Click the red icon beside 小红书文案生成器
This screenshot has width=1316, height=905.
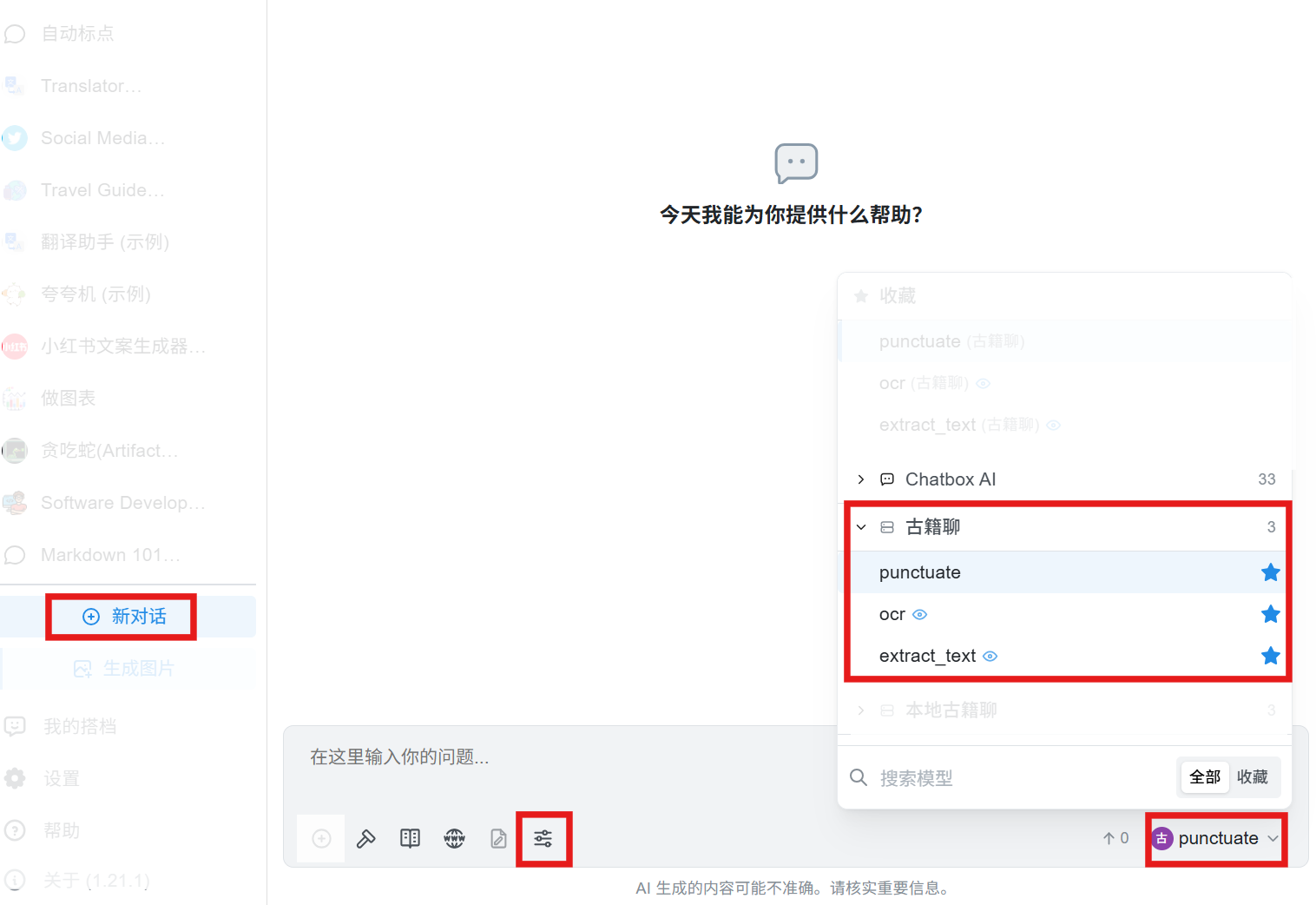click(x=15, y=347)
